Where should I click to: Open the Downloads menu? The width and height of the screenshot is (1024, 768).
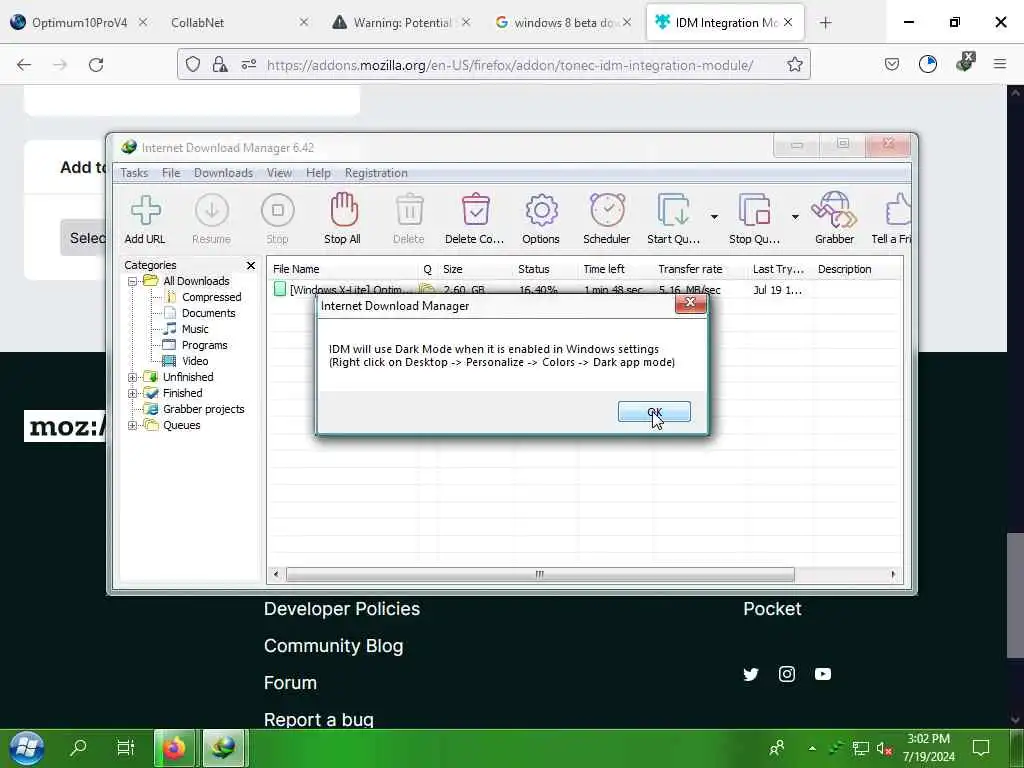(223, 173)
